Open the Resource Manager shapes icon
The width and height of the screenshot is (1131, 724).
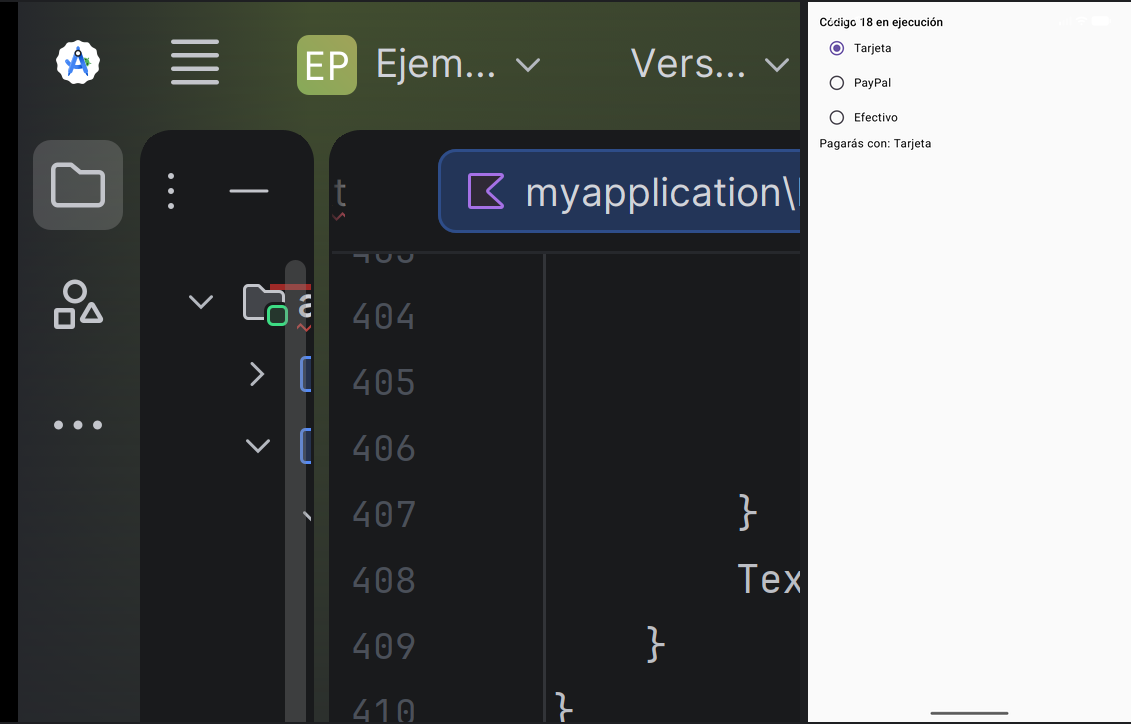pos(78,304)
